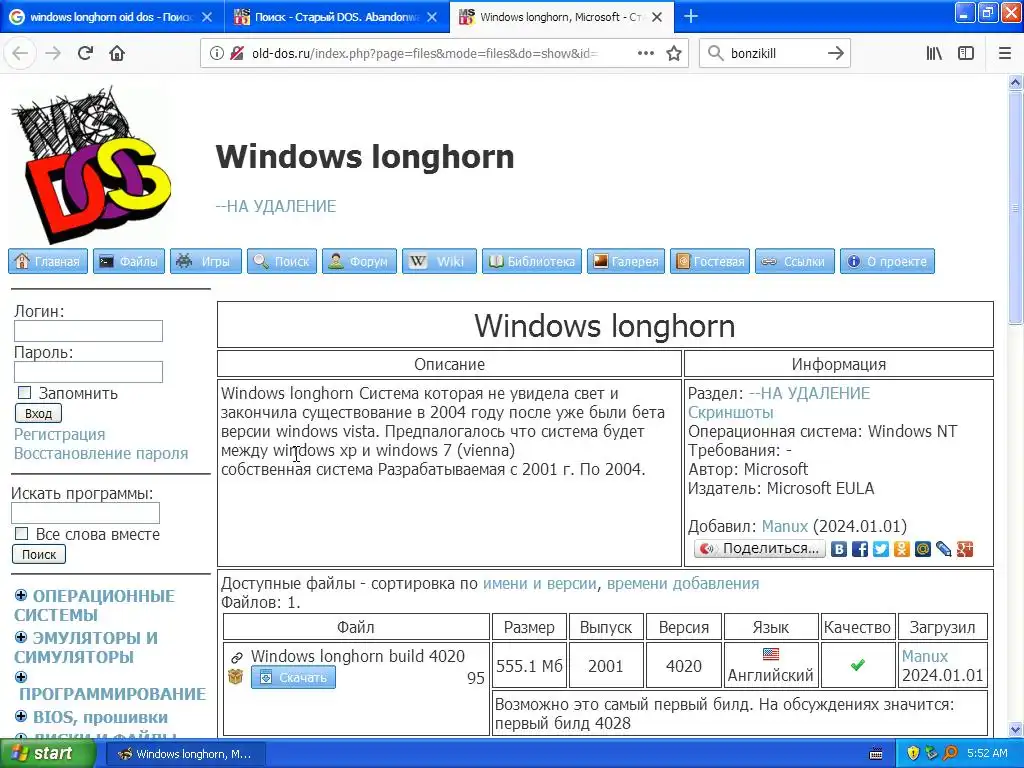Open the Игры menu item
1024x768 pixels.
(x=206, y=261)
